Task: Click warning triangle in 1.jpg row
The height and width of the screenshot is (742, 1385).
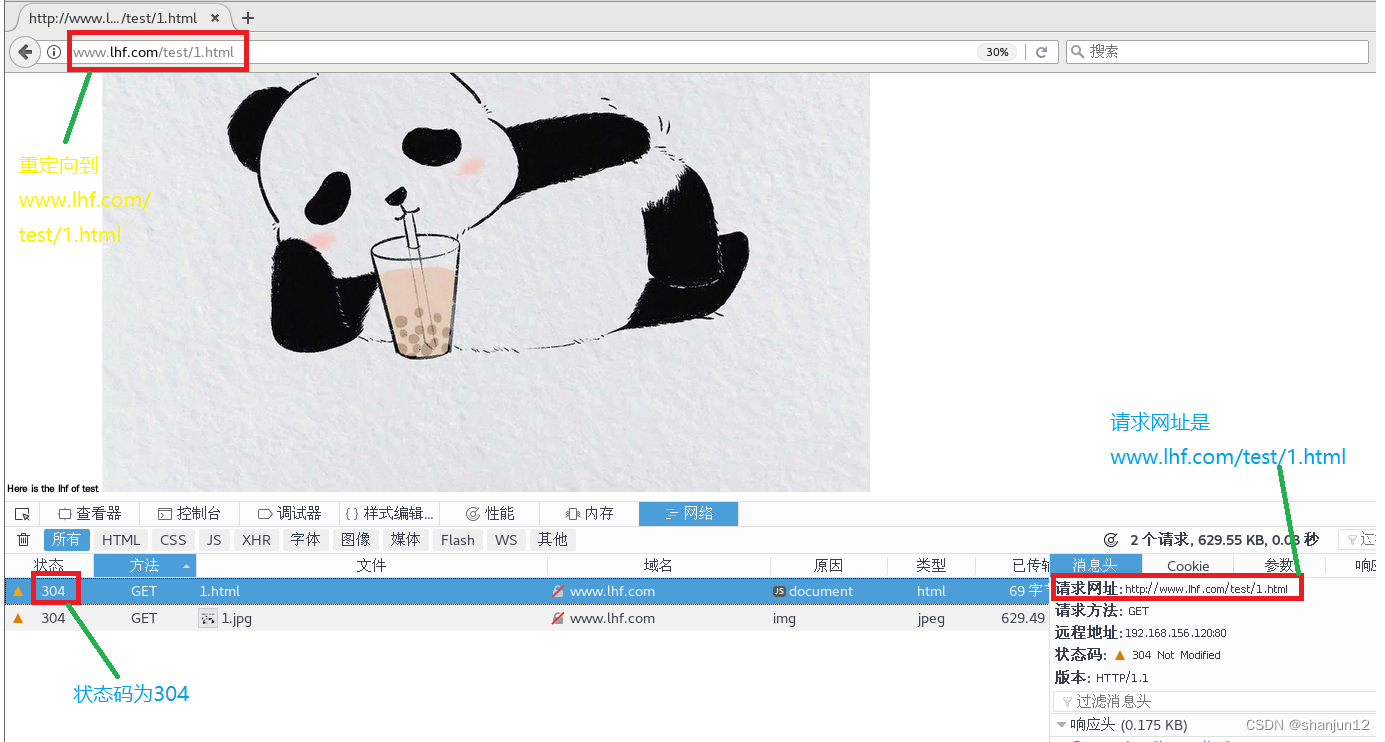Action: [17, 618]
